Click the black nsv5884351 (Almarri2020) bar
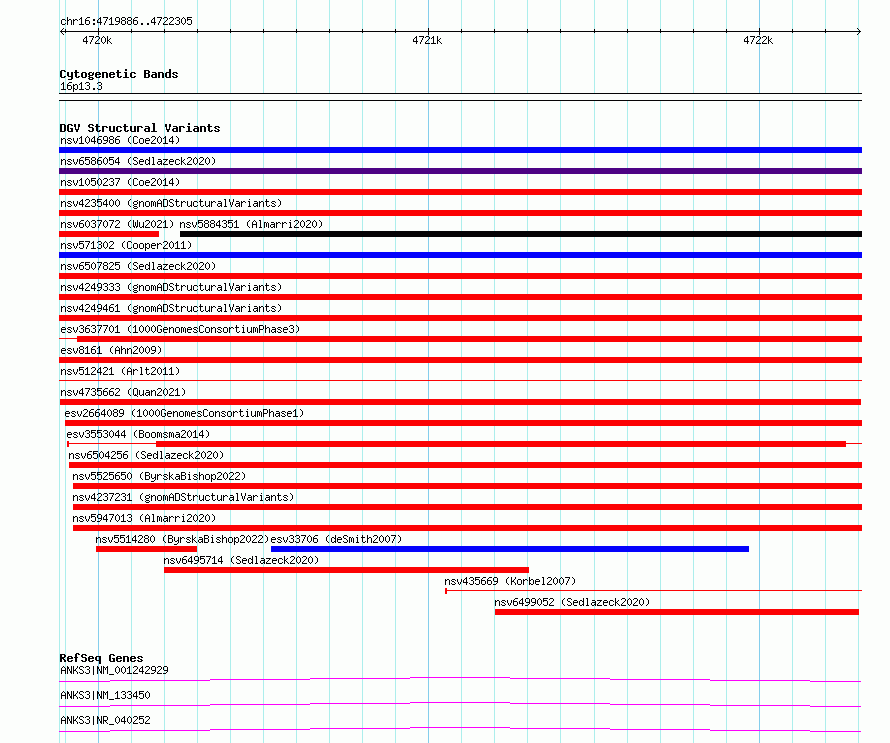890x743 pixels. point(521,234)
